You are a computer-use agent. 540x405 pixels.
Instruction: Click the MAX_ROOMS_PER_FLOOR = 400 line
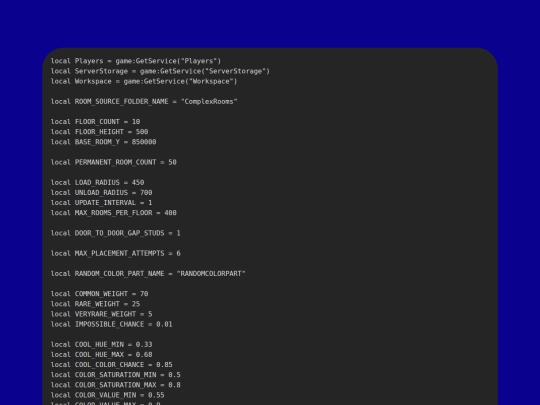coord(114,213)
